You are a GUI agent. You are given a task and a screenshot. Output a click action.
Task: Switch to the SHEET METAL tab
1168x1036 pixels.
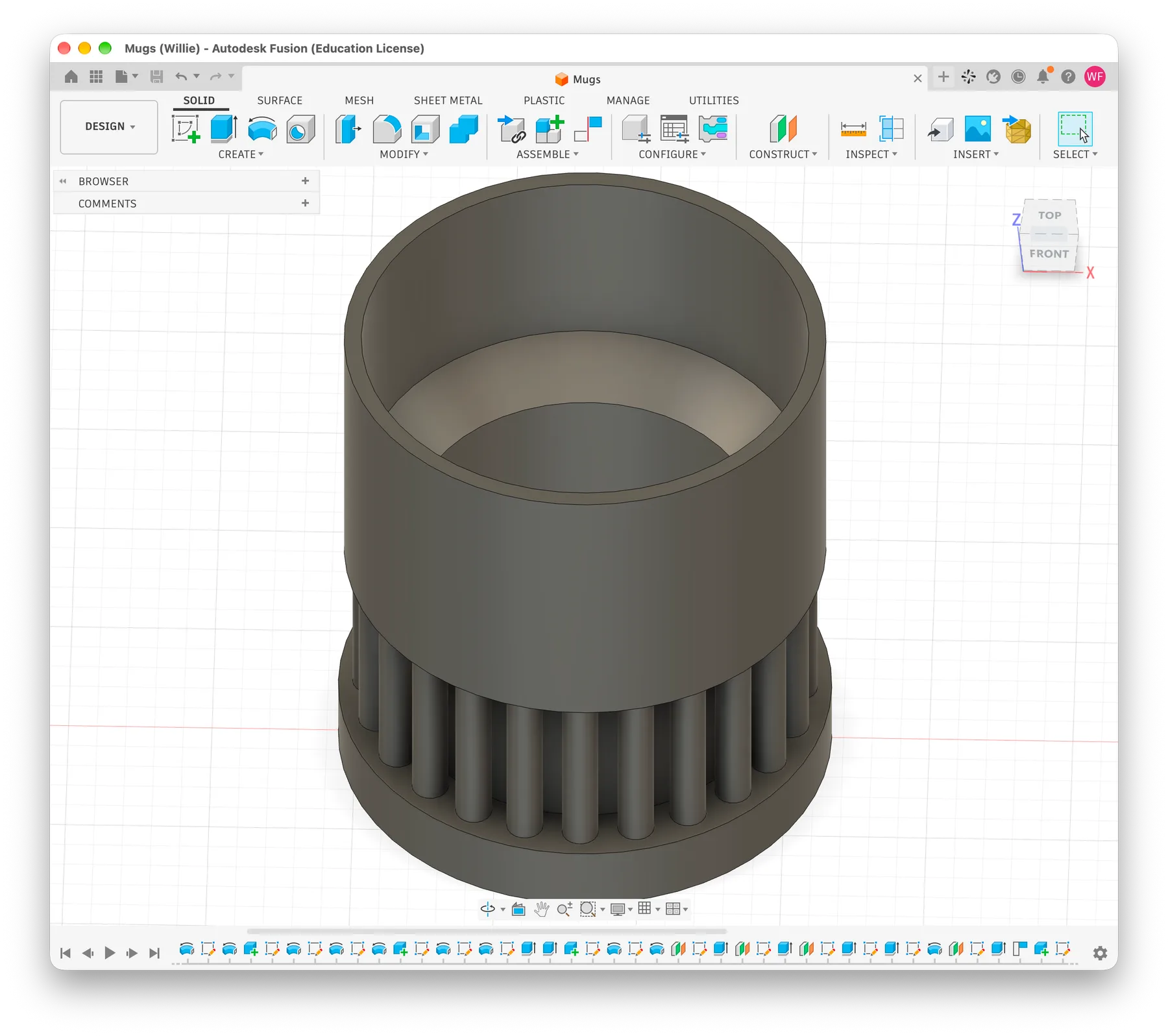click(448, 101)
